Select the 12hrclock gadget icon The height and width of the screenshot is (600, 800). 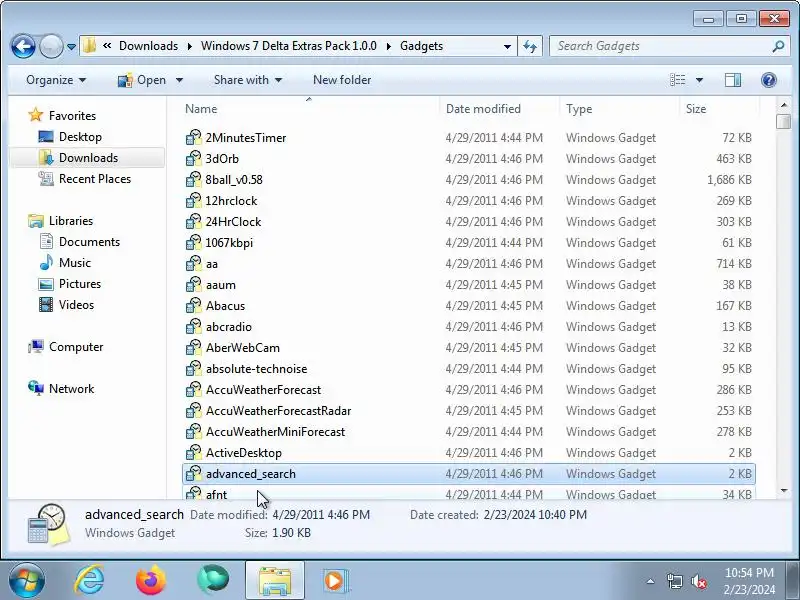coord(193,201)
